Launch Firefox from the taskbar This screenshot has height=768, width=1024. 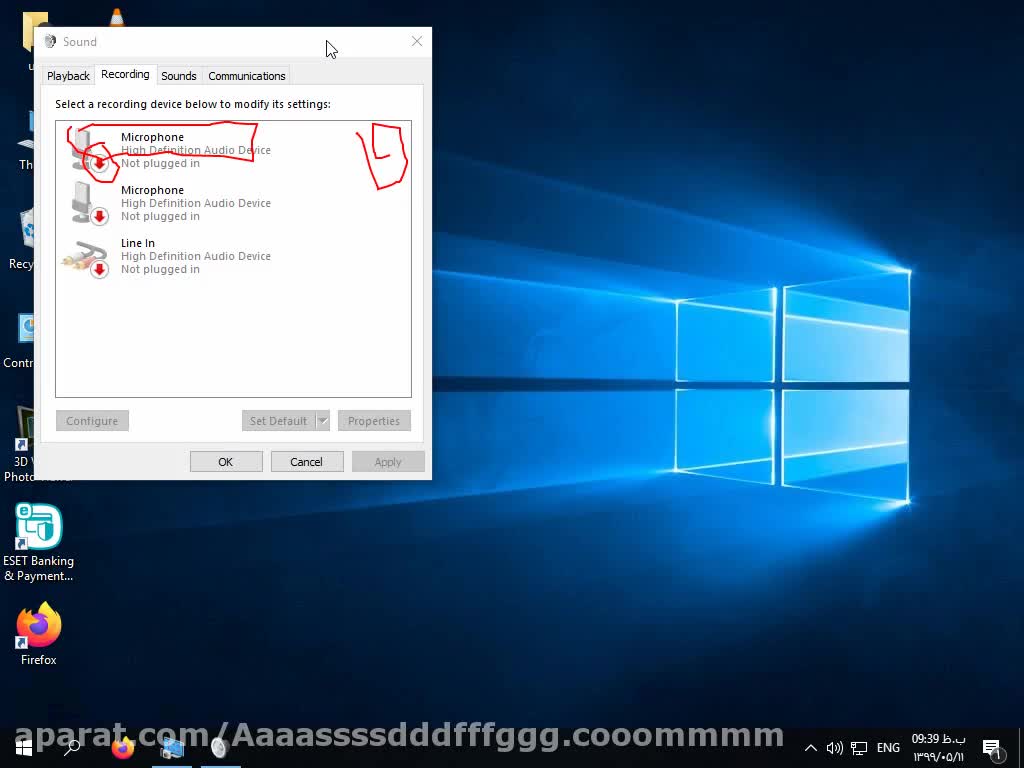123,747
